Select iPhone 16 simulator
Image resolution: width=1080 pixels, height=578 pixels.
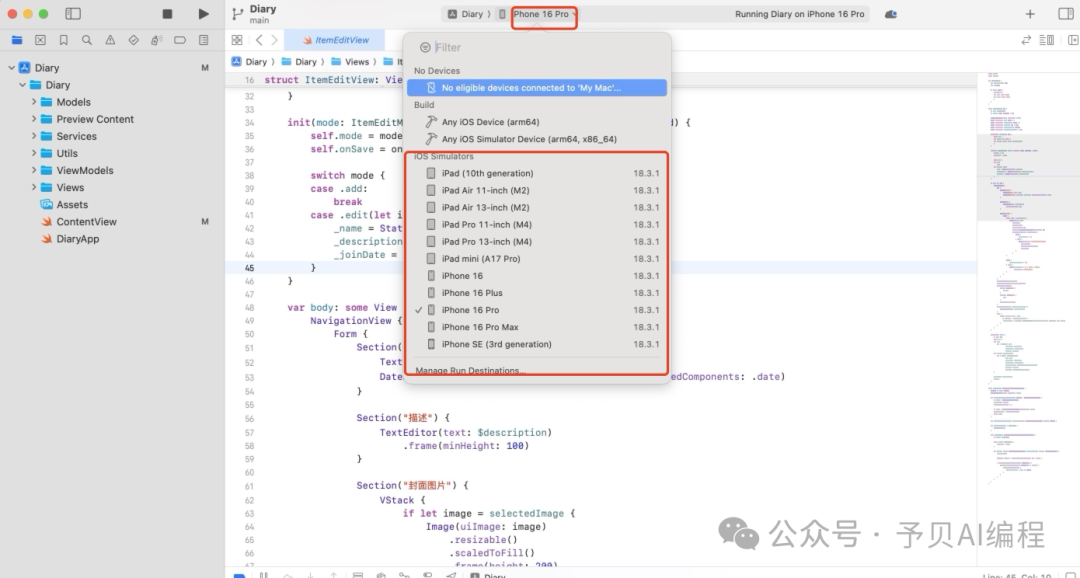537,276
